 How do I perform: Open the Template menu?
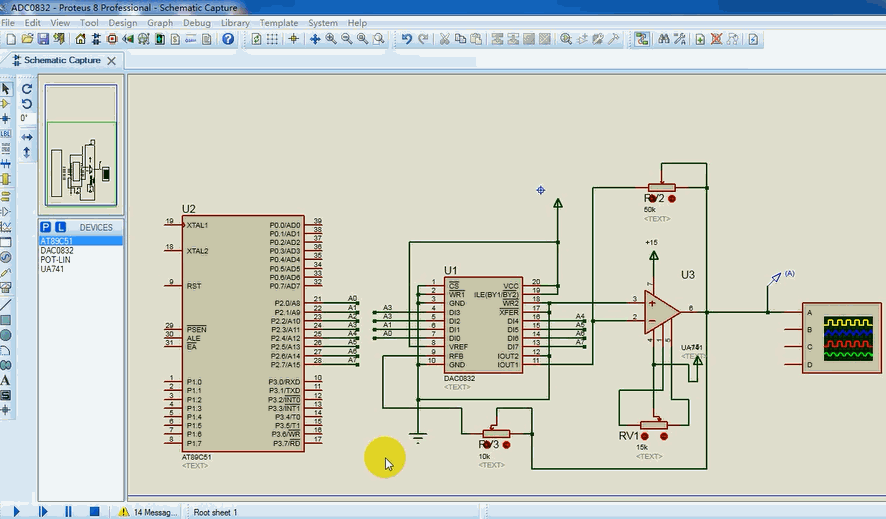pyautogui.click(x=279, y=23)
